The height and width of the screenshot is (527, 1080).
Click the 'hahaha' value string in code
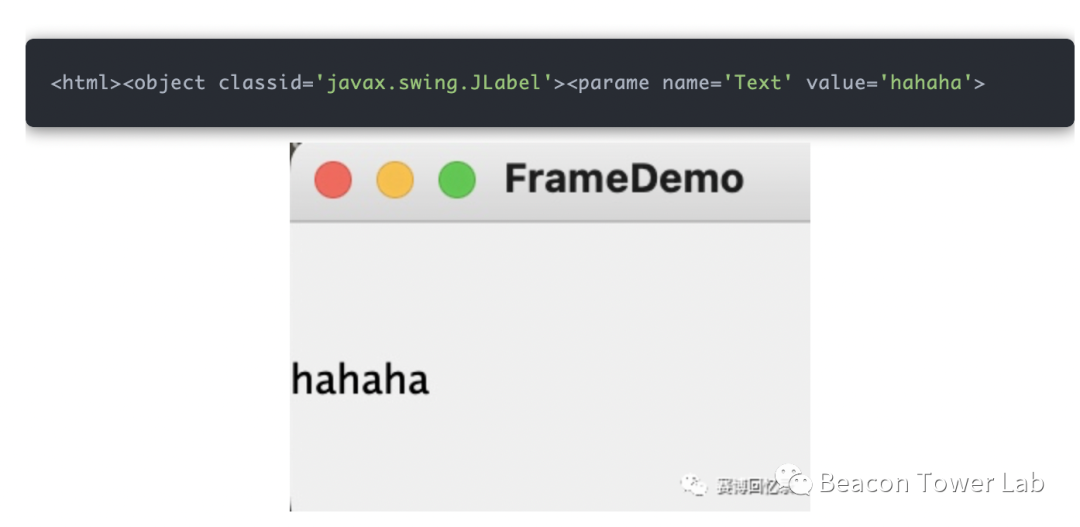926,82
